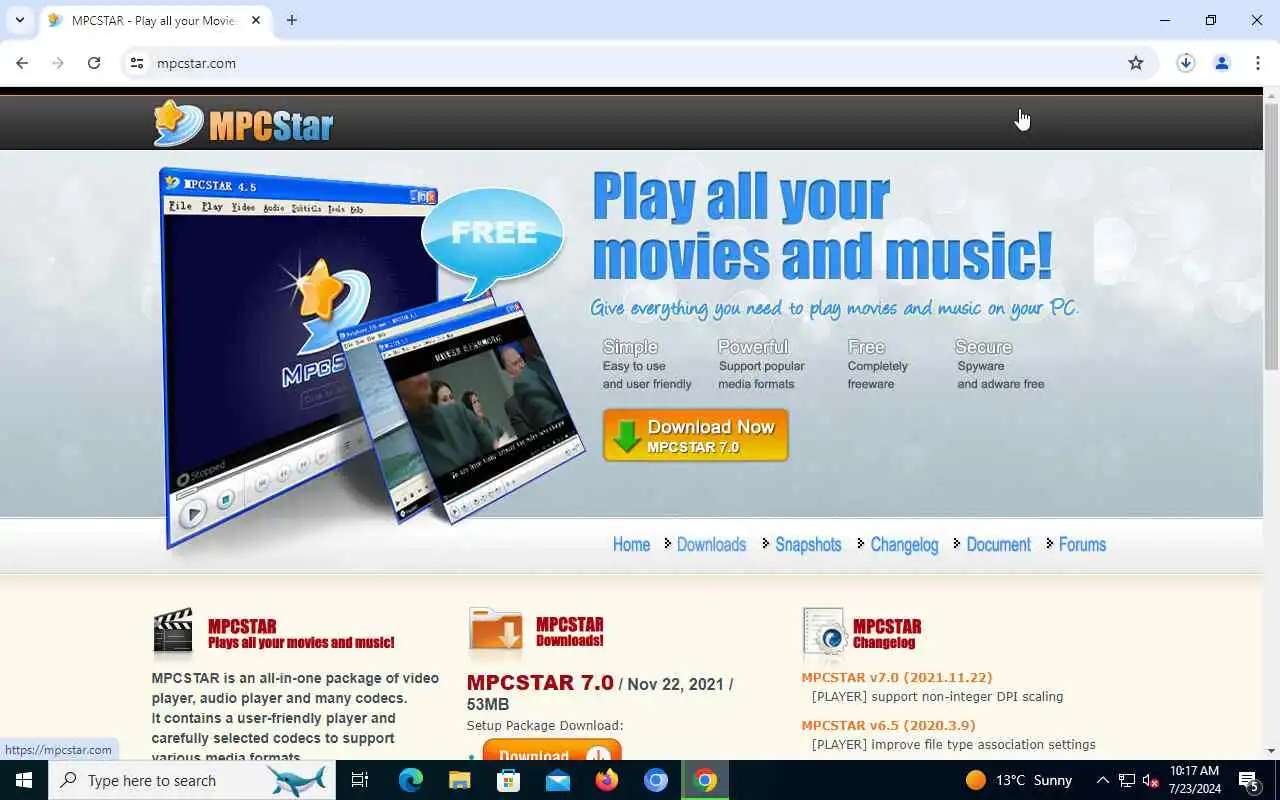Show hidden system tray icons
Screen dimensions: 1280x800
click(x=1102, y=780)
